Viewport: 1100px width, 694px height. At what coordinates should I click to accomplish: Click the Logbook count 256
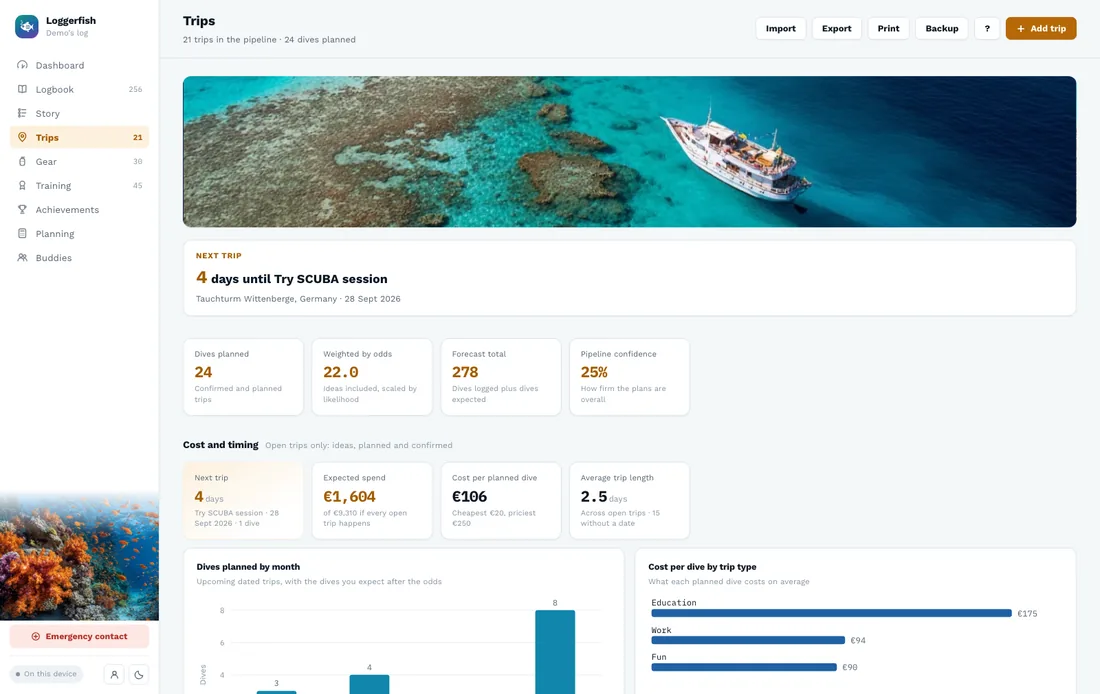point(135,89)
